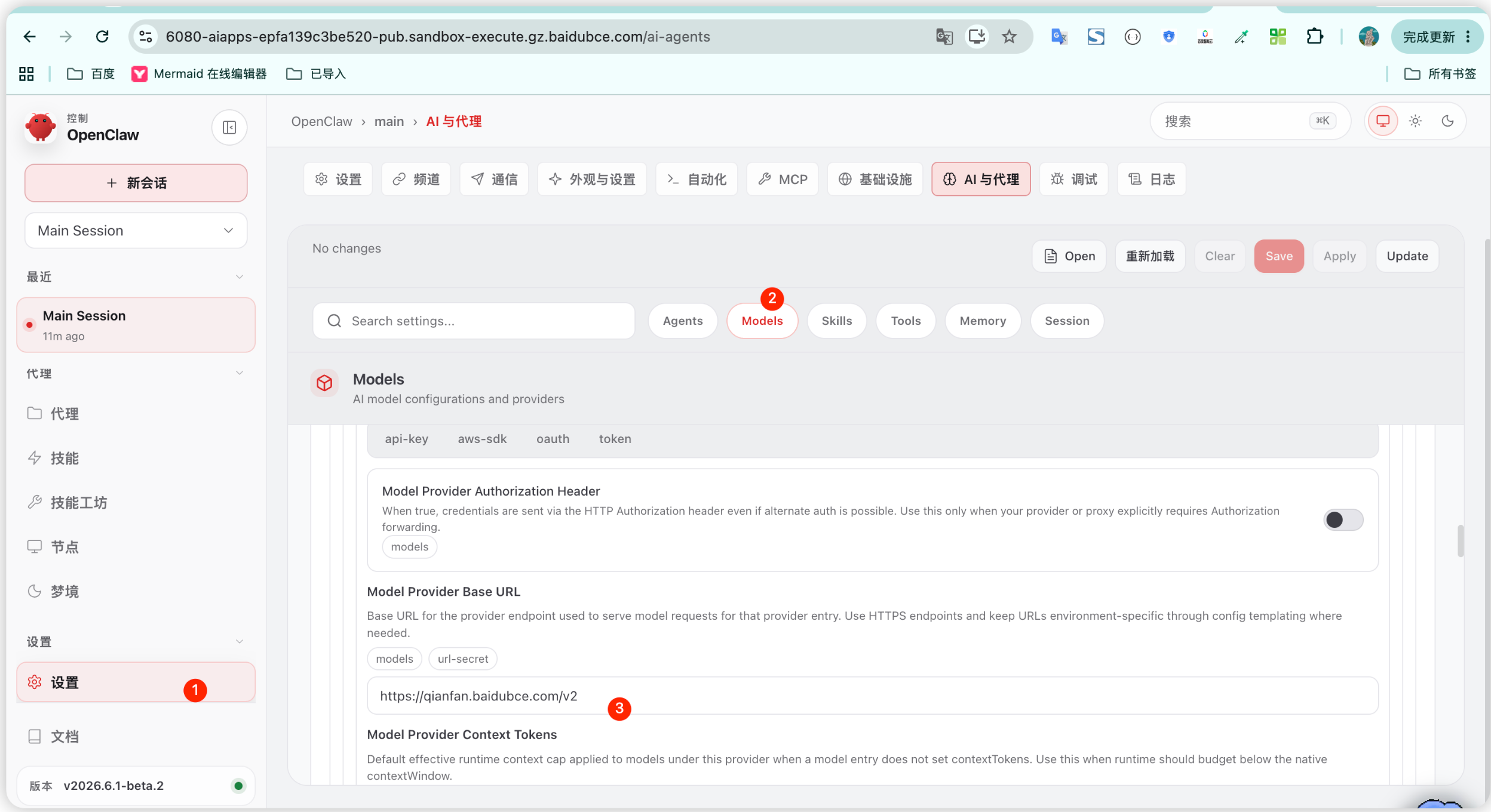
Task: Open the 日志 tab
Action: pos(1152,179)
